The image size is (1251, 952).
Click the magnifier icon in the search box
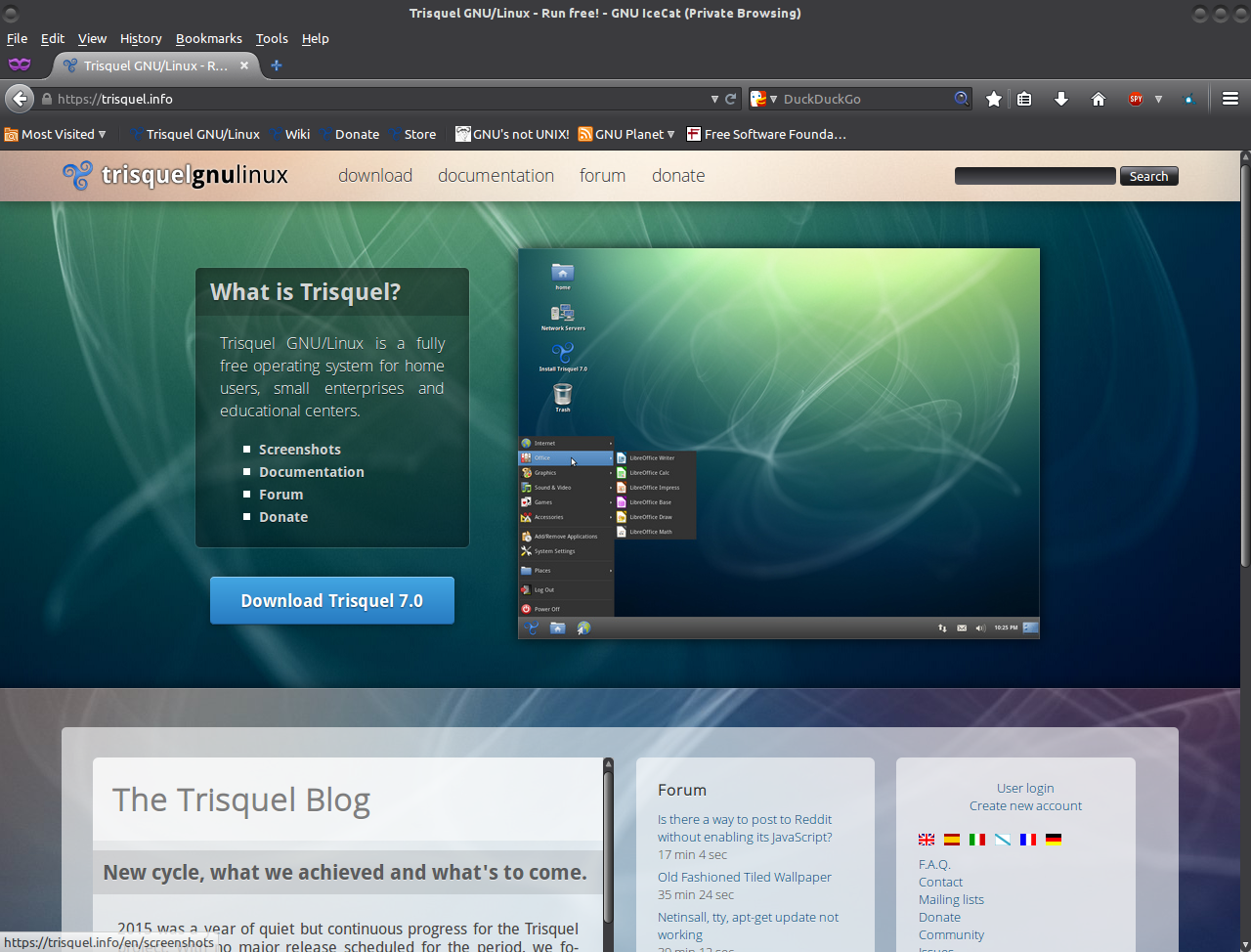click(x=961, y=99)
